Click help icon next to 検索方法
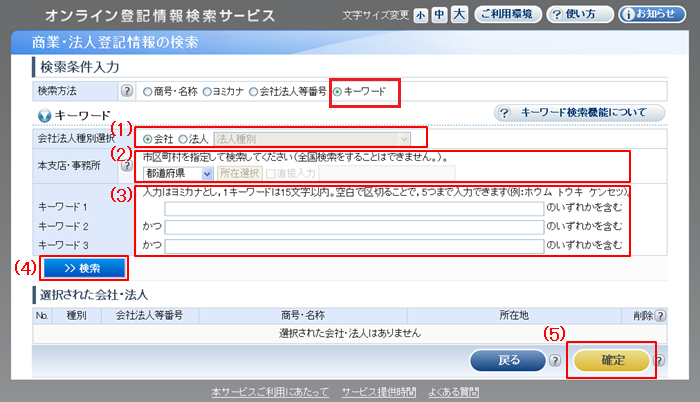Screen dimensions: 700x402 pos(127,91)
